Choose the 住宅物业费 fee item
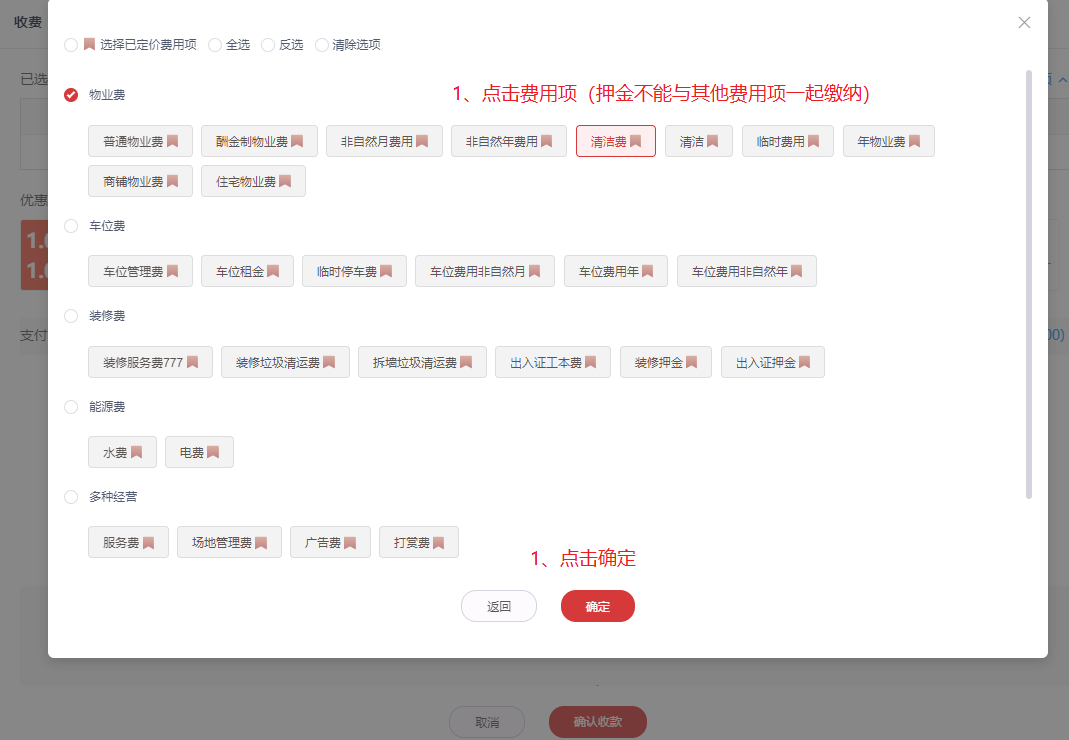Image resolution: width=1069 pixels, height=740 pixels. [x=254, y=181]
